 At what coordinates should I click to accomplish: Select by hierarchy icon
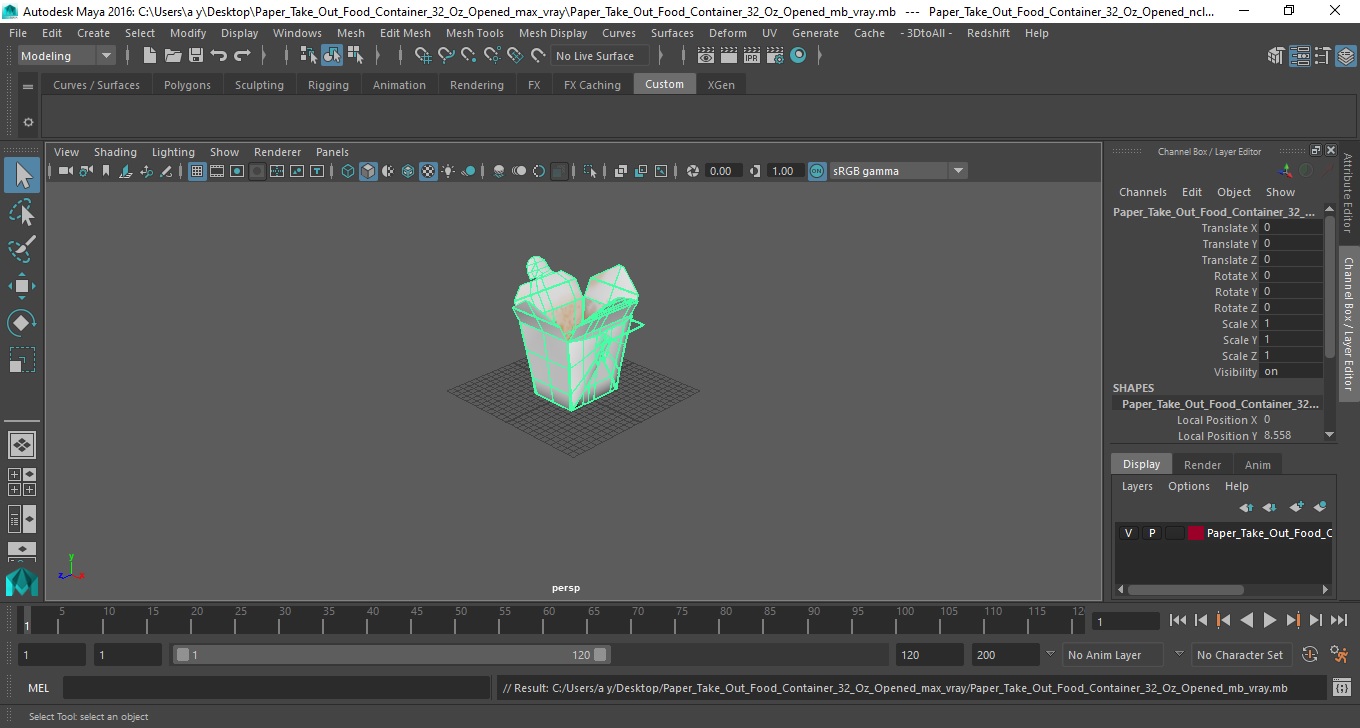tap(309, 56)
